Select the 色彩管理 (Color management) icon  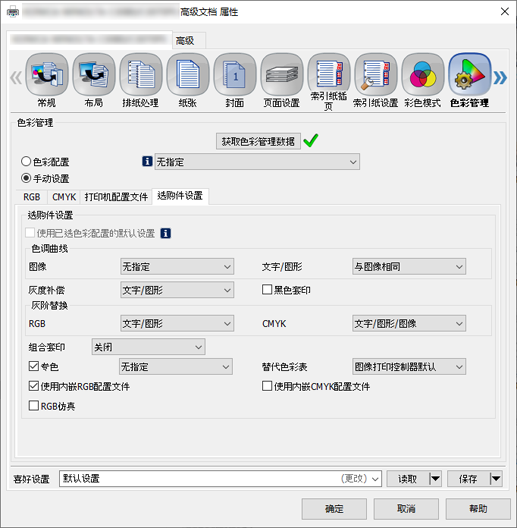tap(470, 74)
